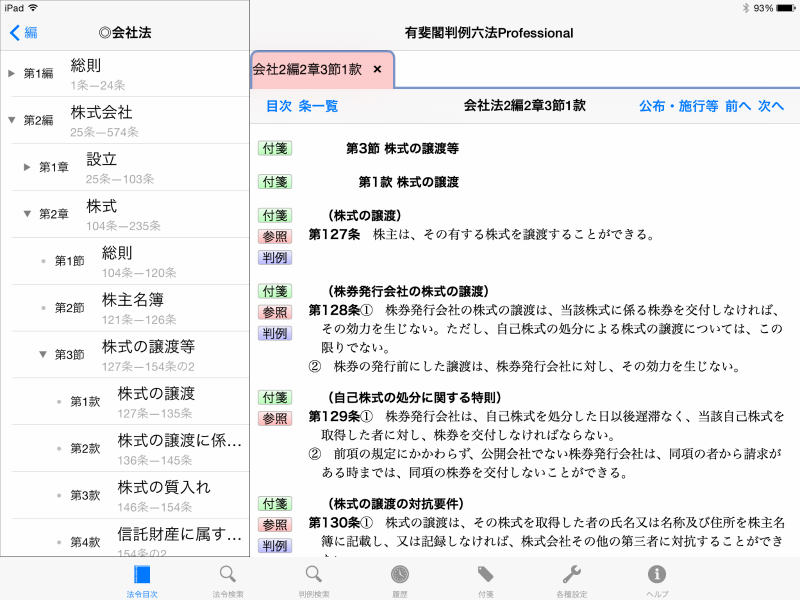Image resolution: width=800 pixels, height=600 pixels.
Task: Open 目次 link
Action: pyautogui.click(x=279, y=106)
